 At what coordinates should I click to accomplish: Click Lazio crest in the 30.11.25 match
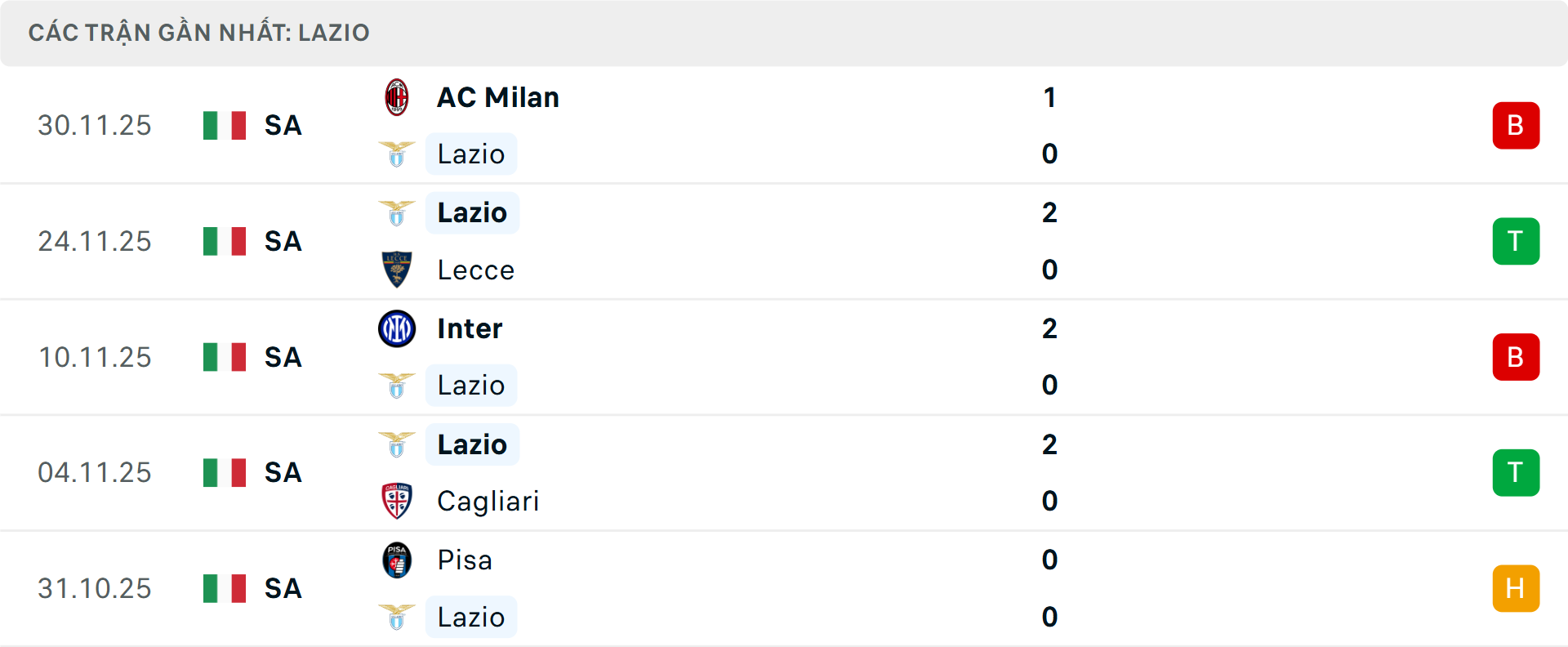click(397, 154)
